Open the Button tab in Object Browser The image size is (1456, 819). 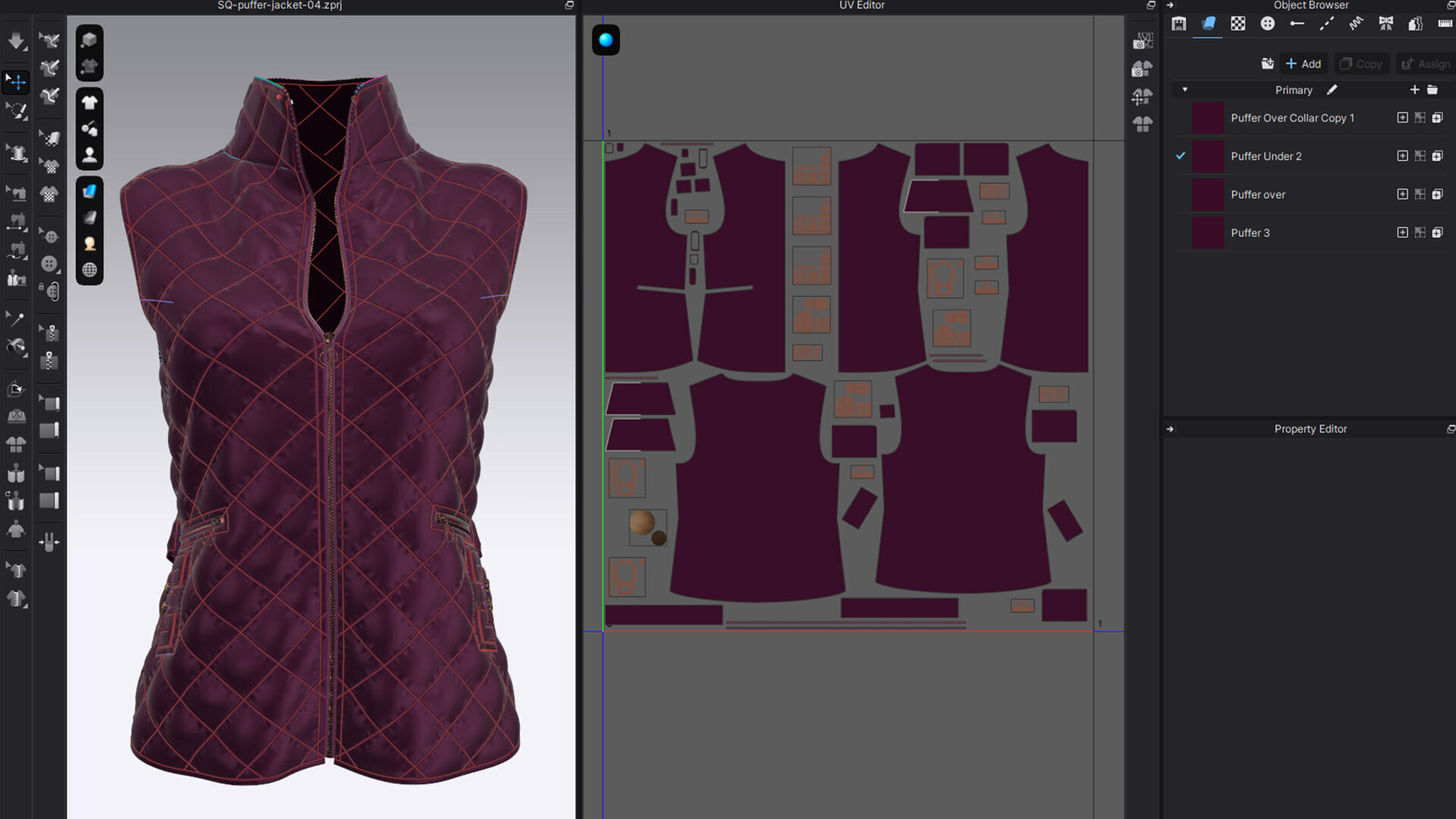(1267, 24)
